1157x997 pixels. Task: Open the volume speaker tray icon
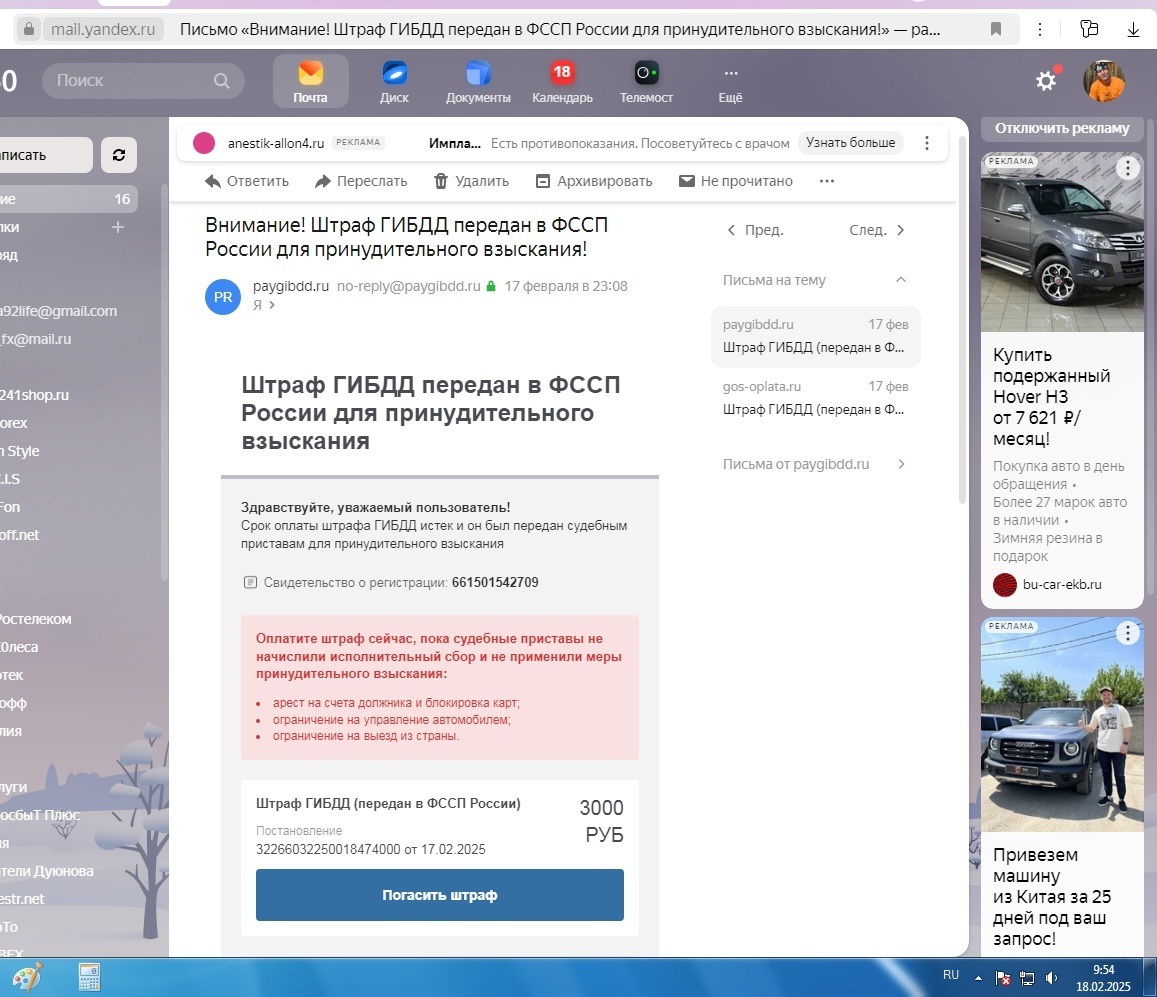click(x=1051, y=979)
